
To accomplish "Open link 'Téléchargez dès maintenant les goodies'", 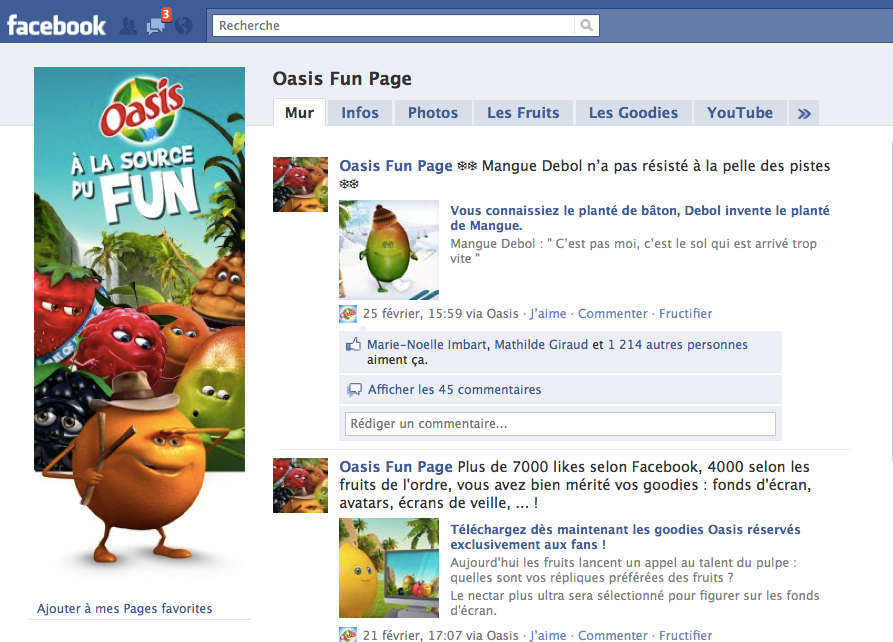I will tap(625, 537).
